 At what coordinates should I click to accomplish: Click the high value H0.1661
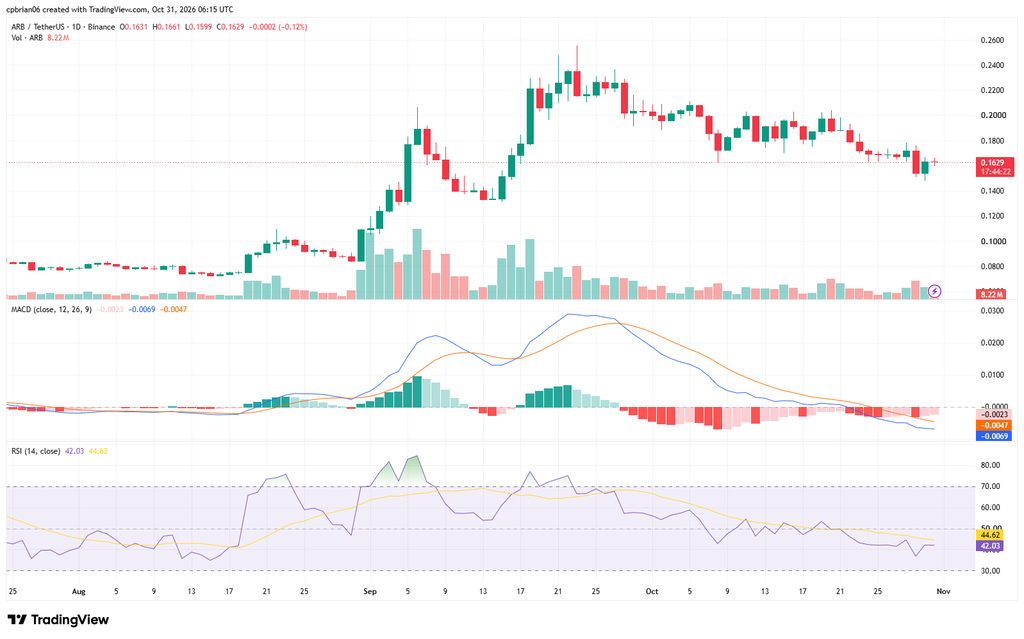tap(166, 27)
